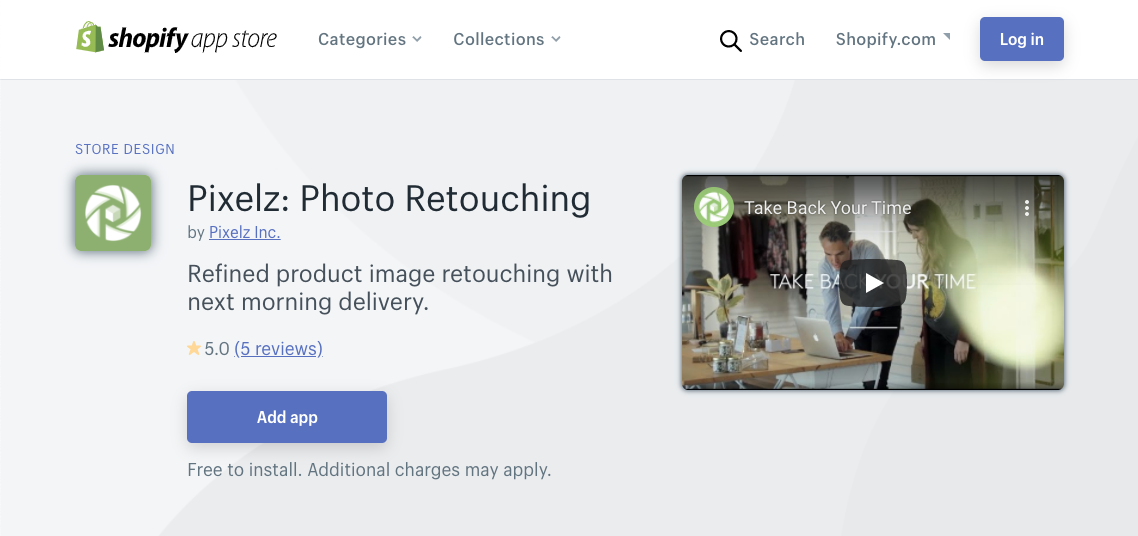
Task: Click the green Pixelz app icon
Action: tap(113, 213)
